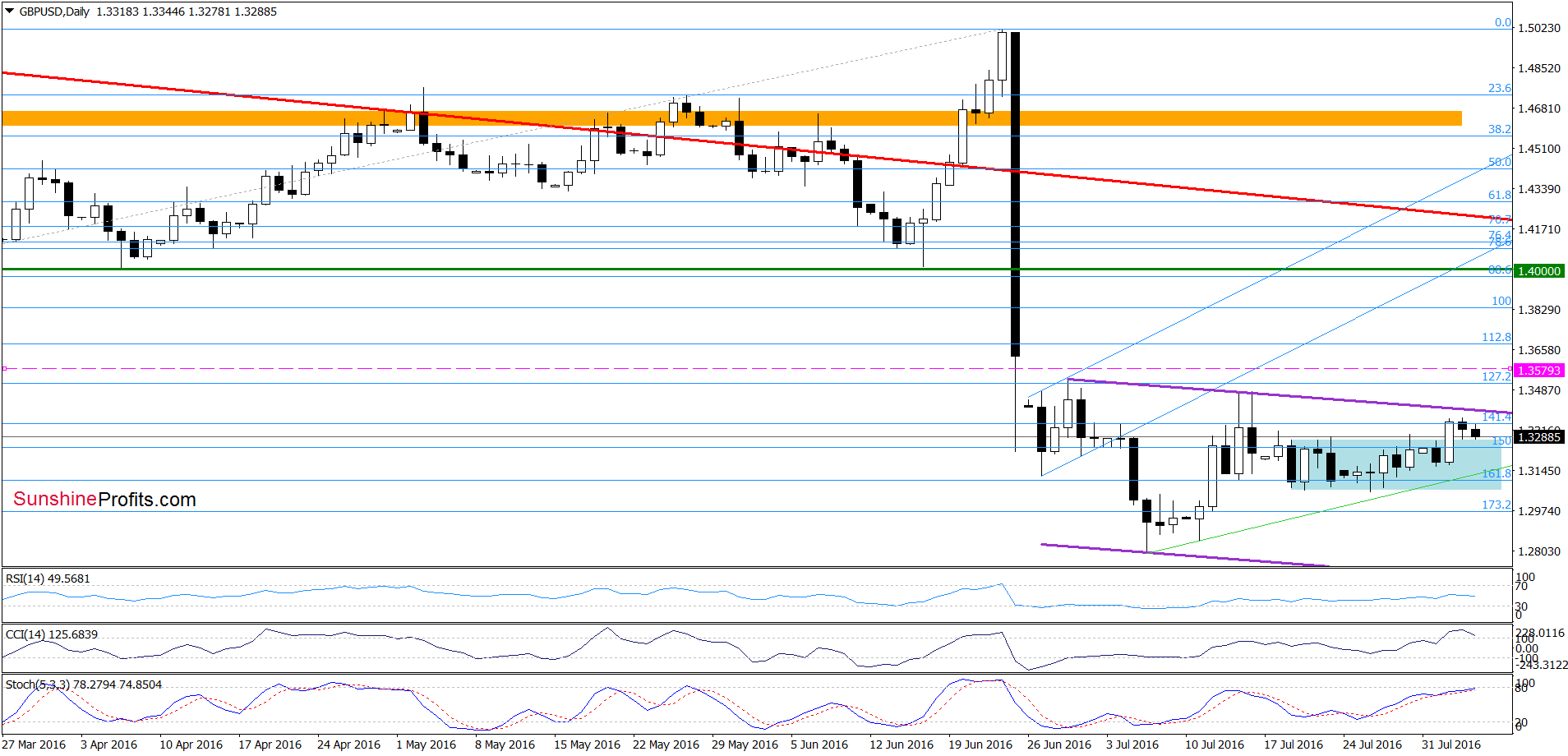Click the 228.0116 CCI scale value
The width and height of the screenshot is (1568, 756).
(1541, 633)
